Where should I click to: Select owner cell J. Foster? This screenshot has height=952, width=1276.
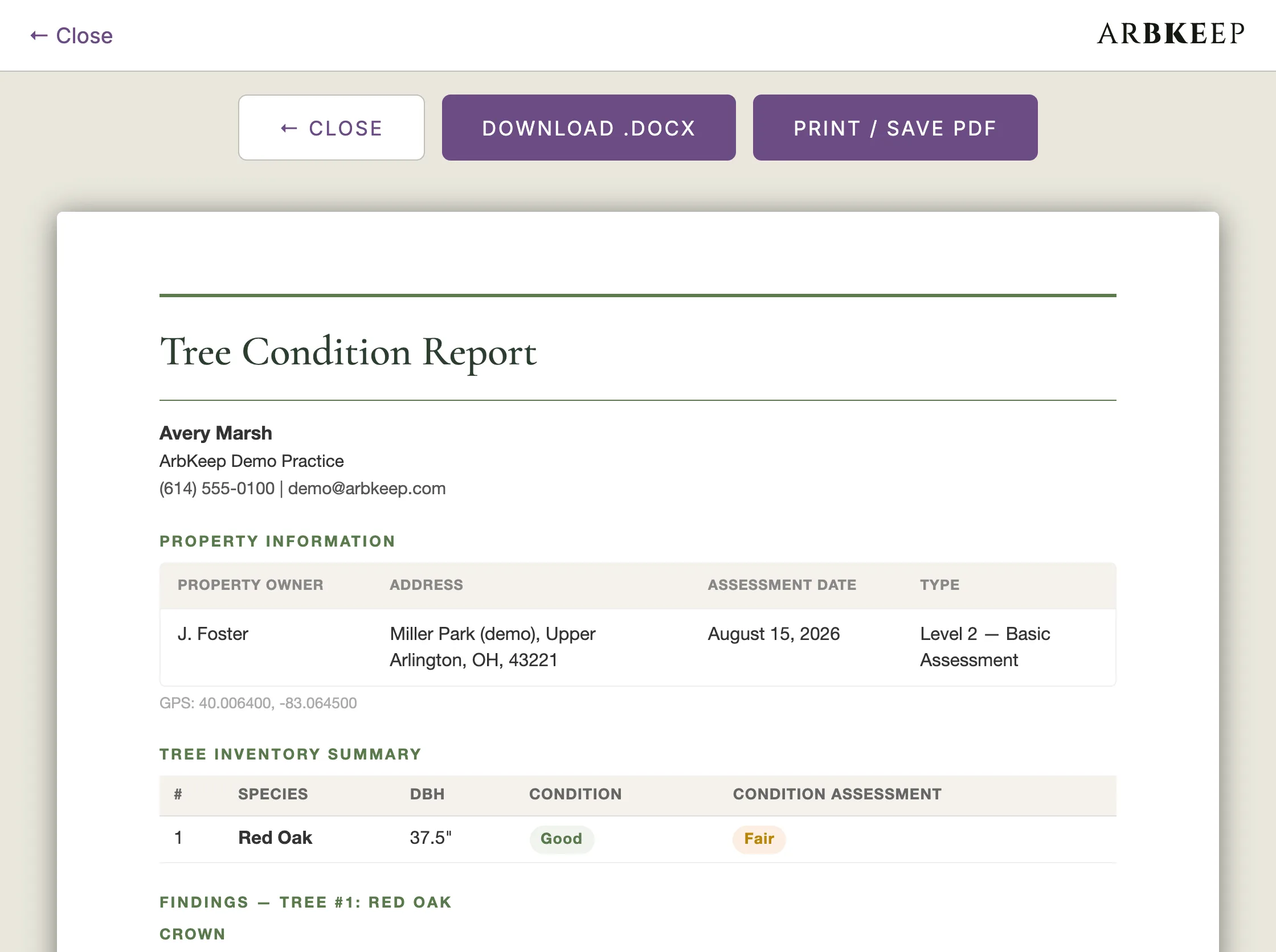pyautogui.click(x=213, y=634)
